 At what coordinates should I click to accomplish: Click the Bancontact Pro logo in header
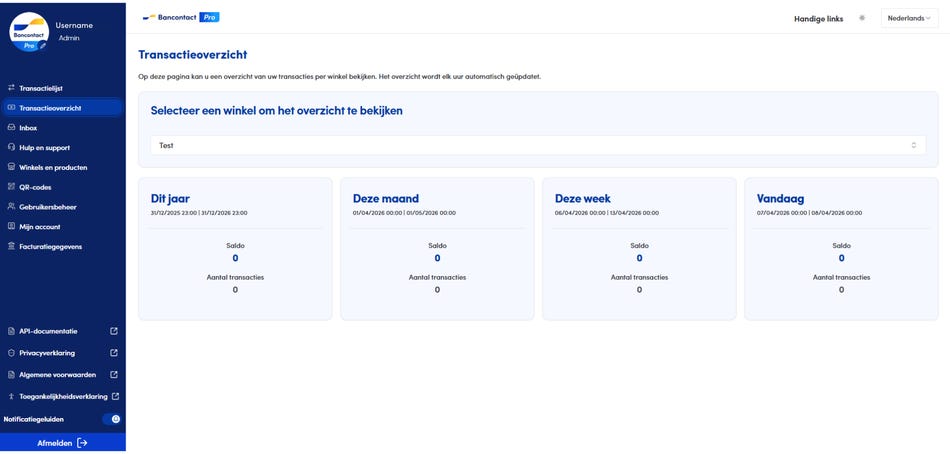point(181,17)
